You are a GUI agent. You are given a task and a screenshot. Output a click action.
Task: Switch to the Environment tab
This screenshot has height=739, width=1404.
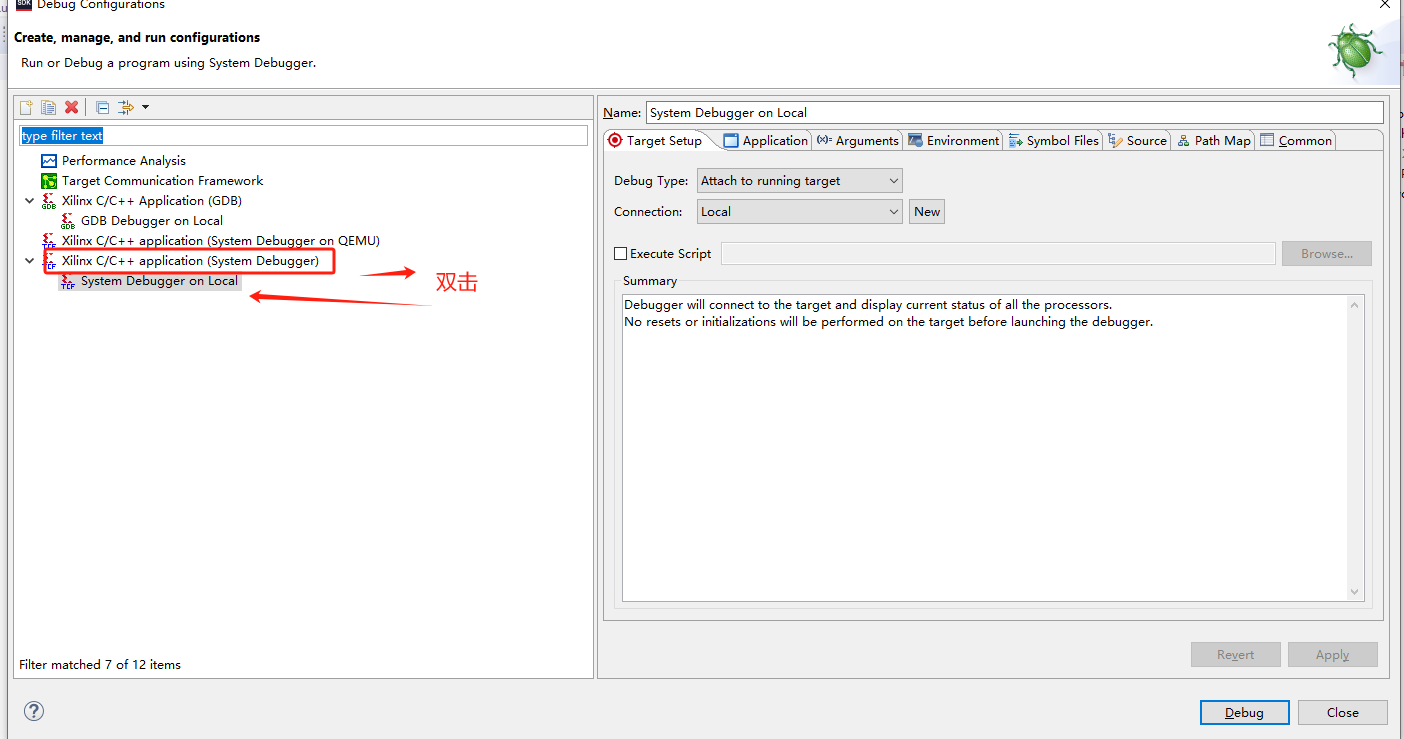[954, 141]
